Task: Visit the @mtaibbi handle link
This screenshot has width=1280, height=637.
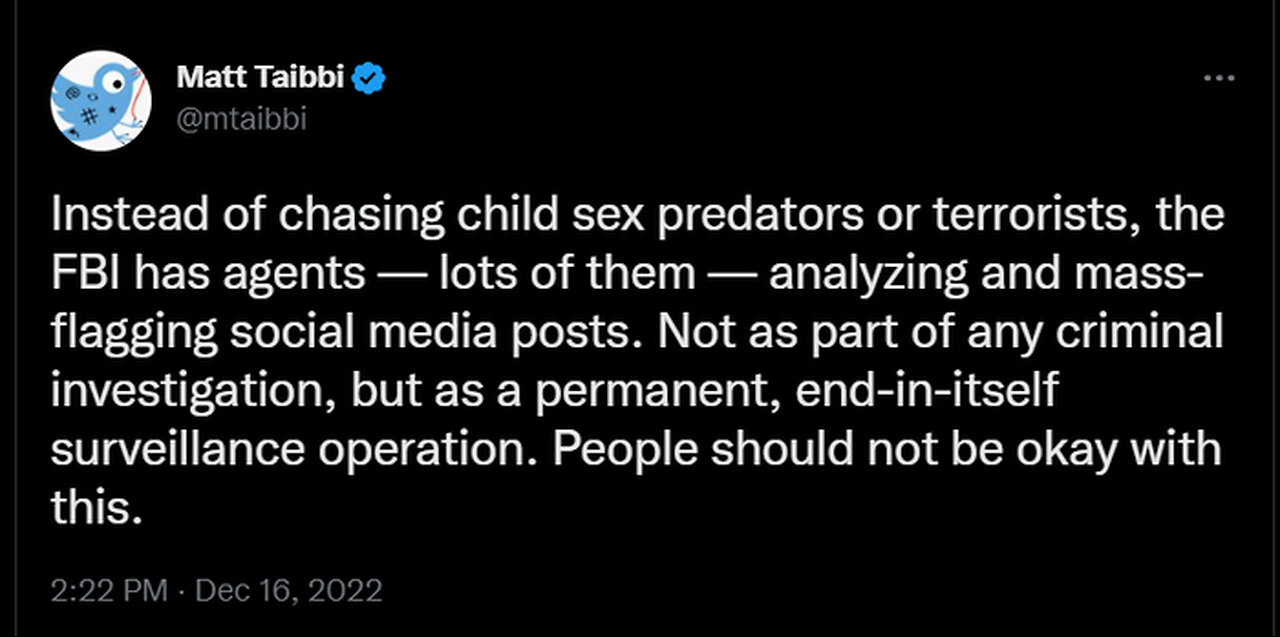Action: point(240,120)
